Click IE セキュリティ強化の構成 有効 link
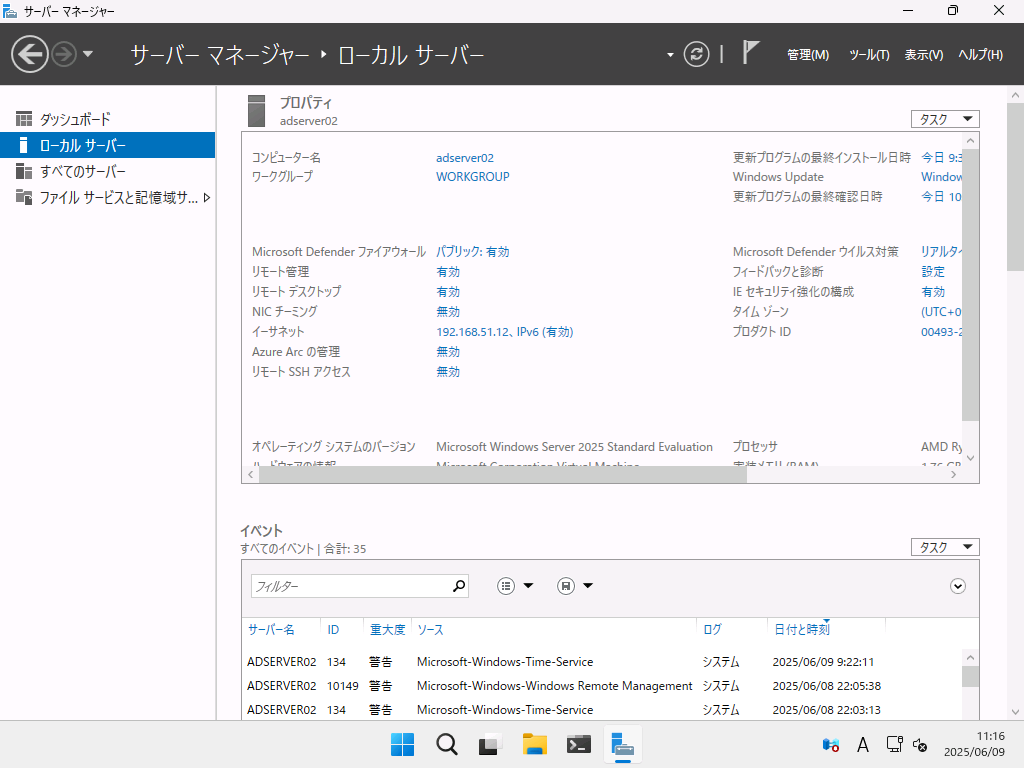The height and width of the screenshot is (768, 1024). coord(933,292)
